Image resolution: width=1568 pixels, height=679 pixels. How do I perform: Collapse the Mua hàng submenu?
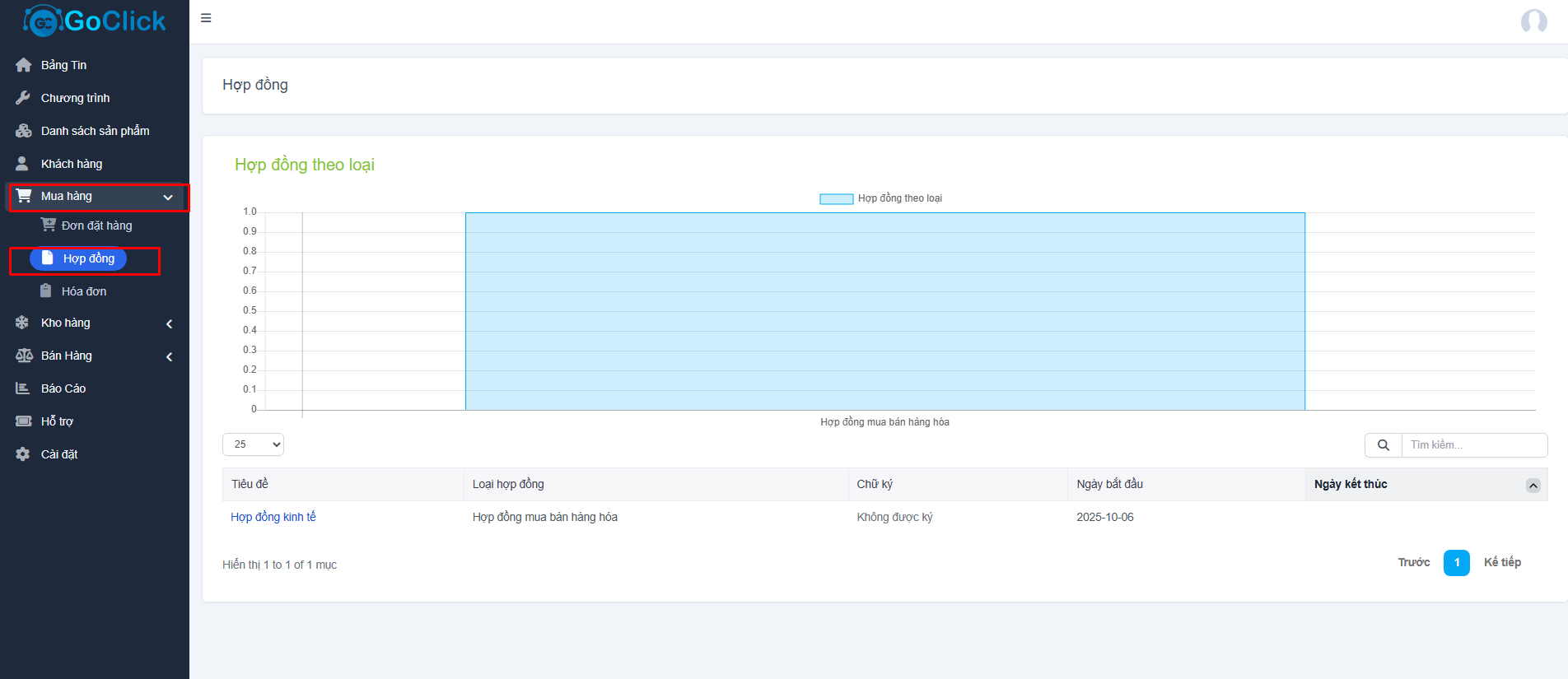click(x=168, y=198)
